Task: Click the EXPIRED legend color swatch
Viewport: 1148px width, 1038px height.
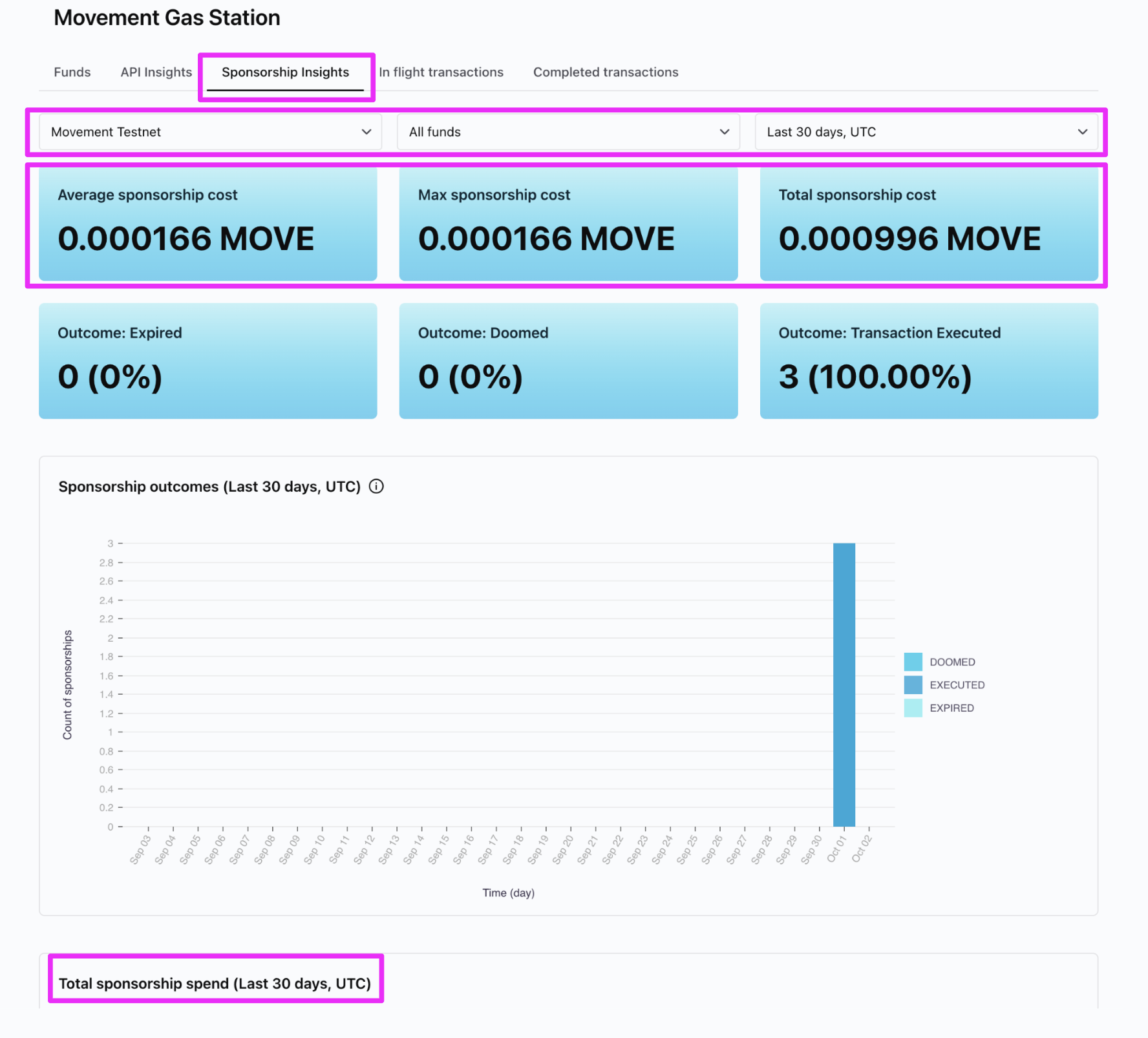Action: coord(913,708)
